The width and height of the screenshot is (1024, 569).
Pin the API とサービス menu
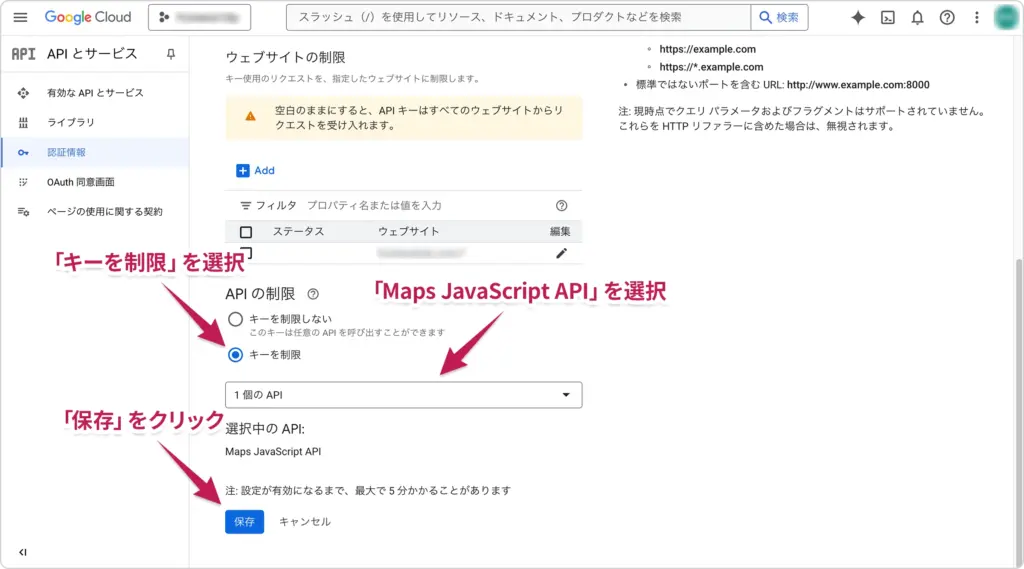point(170,54)
